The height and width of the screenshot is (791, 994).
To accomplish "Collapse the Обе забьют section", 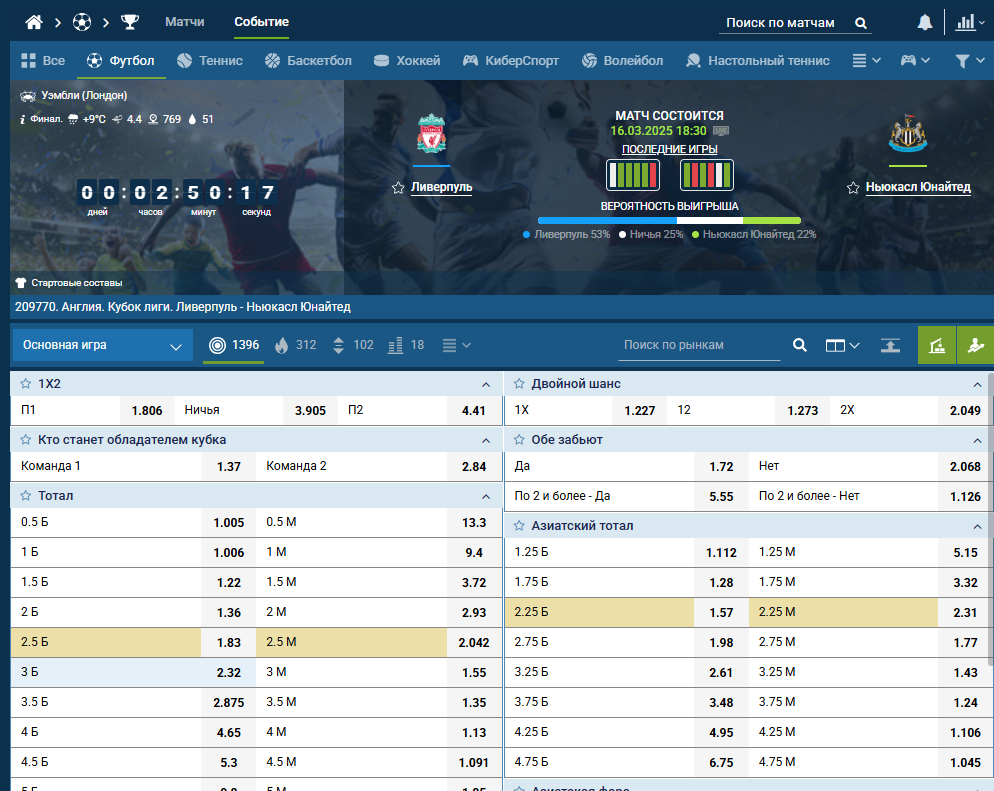I will tap(978, 441).
